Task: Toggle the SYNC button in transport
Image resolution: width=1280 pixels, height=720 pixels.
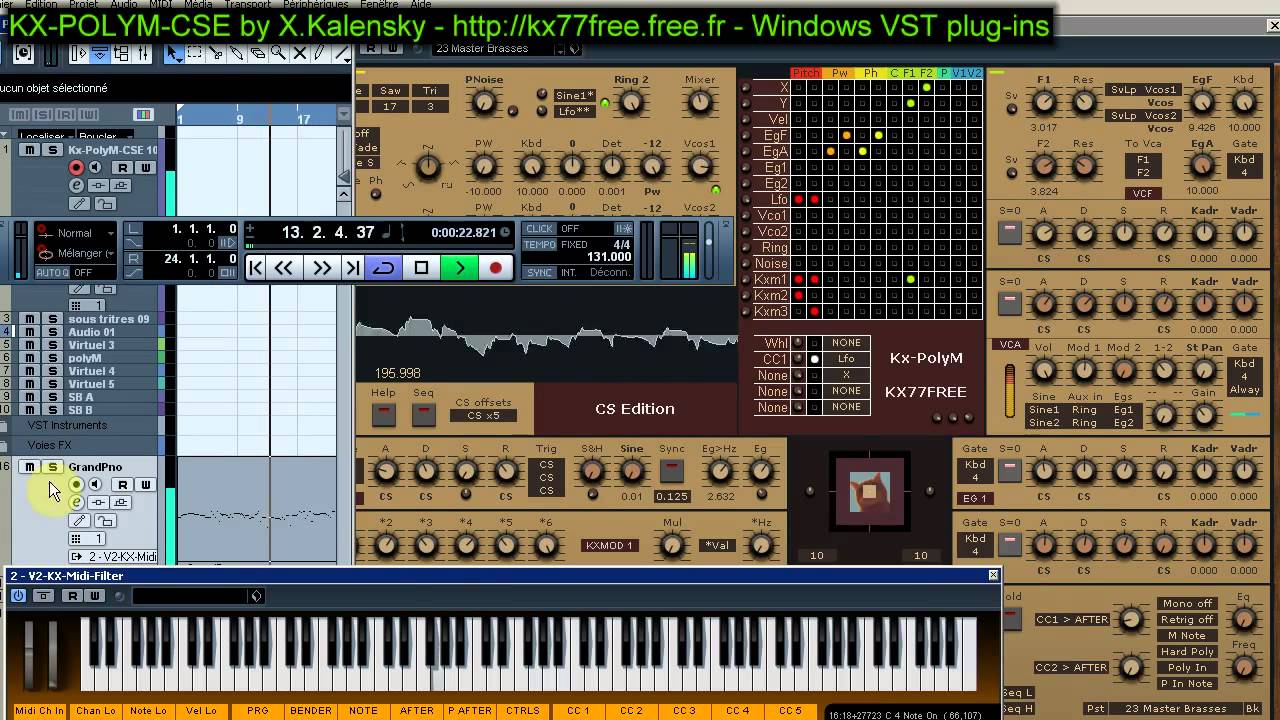Action: 539,273
